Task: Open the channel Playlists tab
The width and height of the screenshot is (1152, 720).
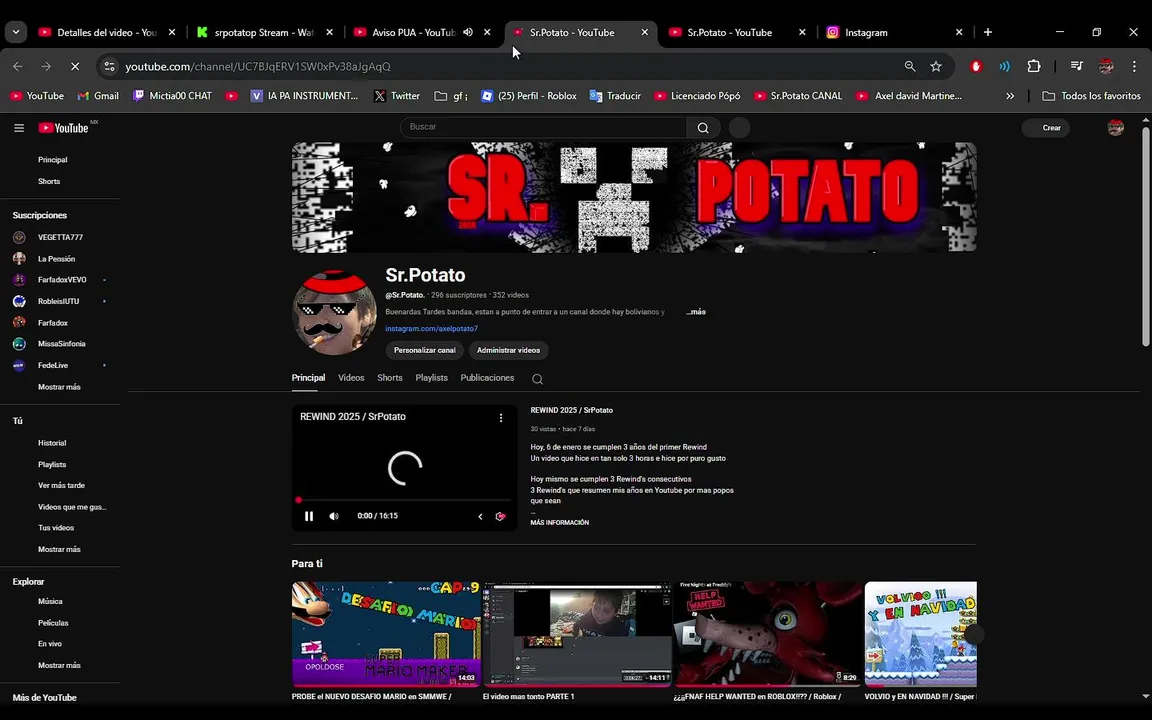Action: pyautogui.click(x=431, y=378)
